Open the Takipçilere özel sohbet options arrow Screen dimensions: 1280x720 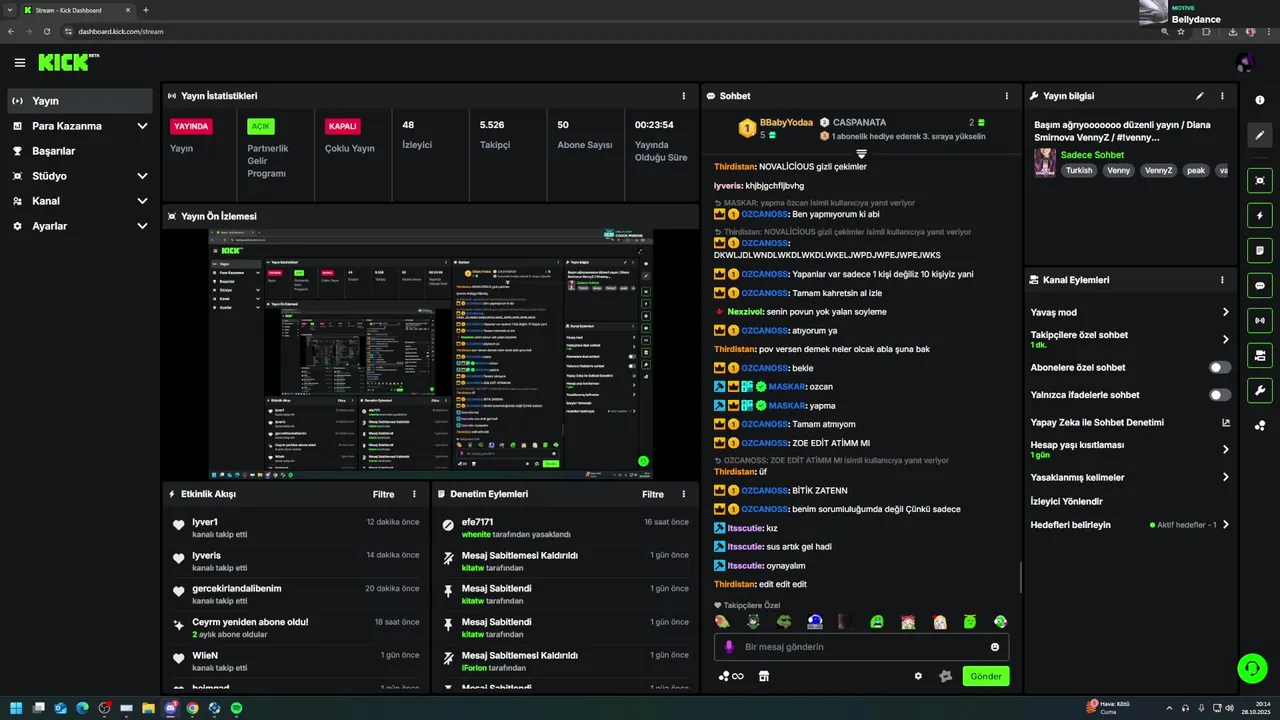pyautogui.click(x=1225, y=339)
